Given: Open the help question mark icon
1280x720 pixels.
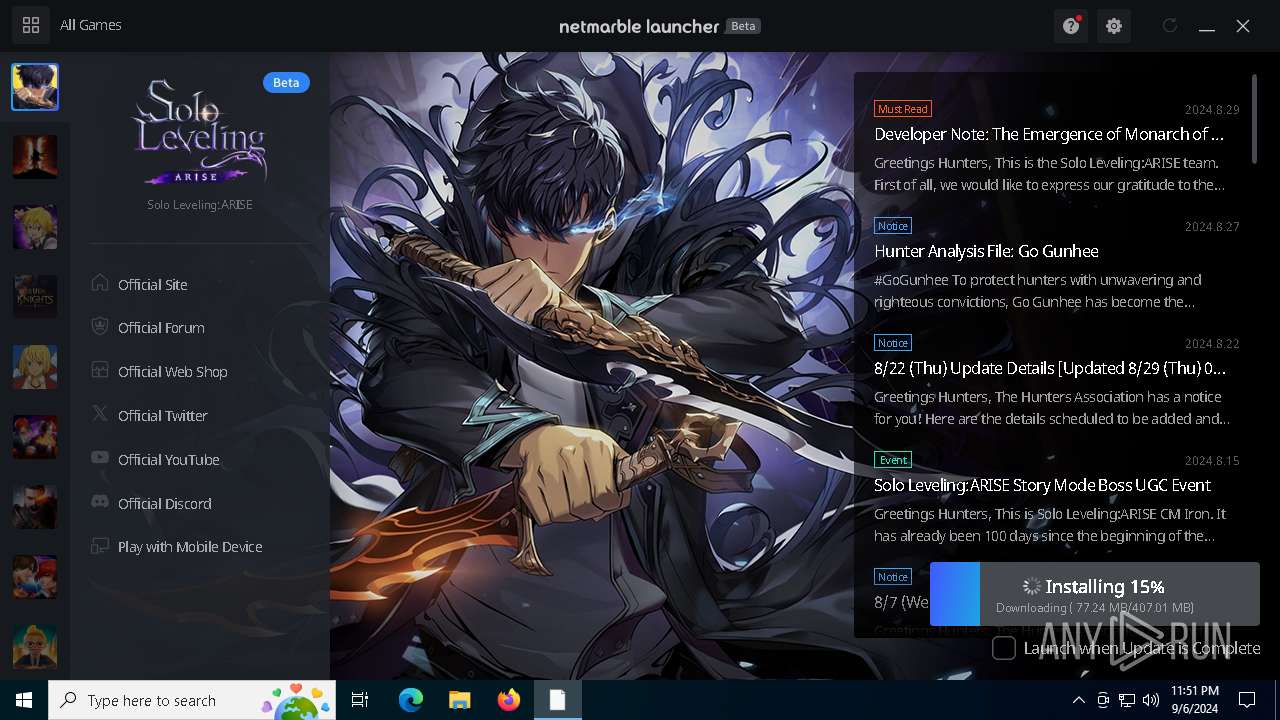Looking at the screenshot, I should pyautogui.click(x=1071, y=26).
